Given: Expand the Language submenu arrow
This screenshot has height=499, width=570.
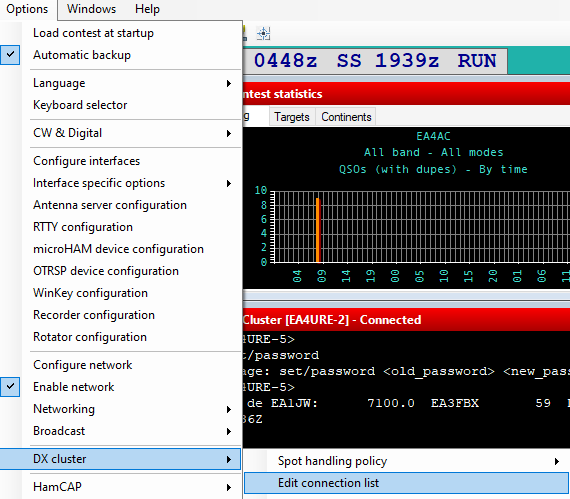Looking at the screenshot, I should tap(229, 83).
